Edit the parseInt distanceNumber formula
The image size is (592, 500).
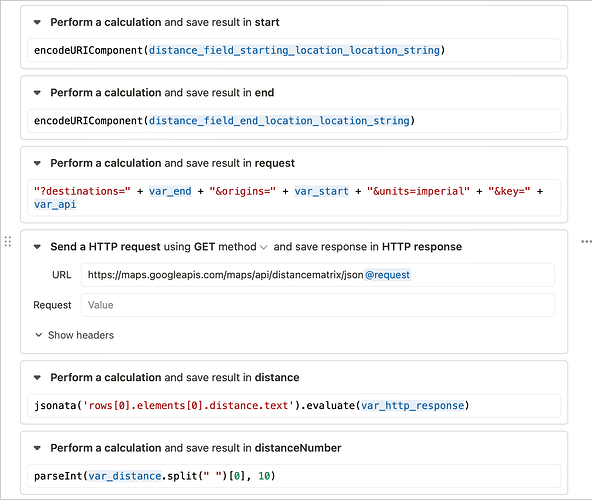(294, 476)
